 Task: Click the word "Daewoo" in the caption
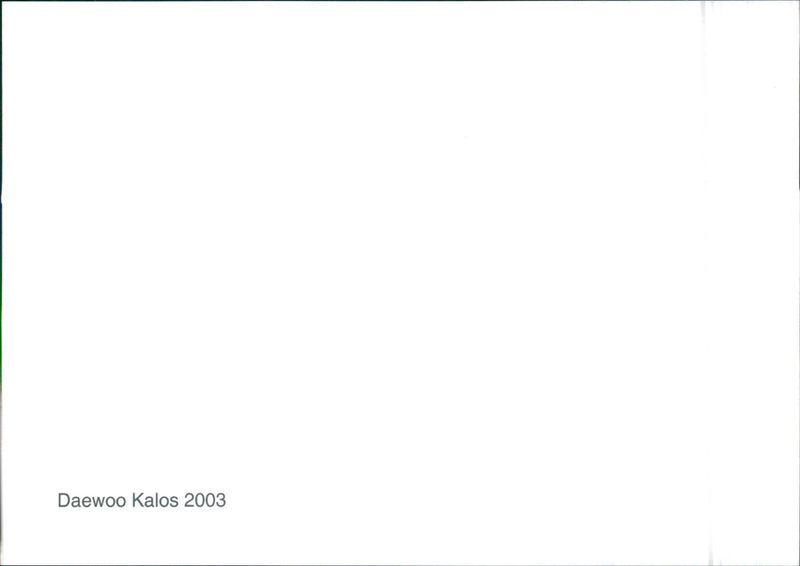tap(91, 500)
